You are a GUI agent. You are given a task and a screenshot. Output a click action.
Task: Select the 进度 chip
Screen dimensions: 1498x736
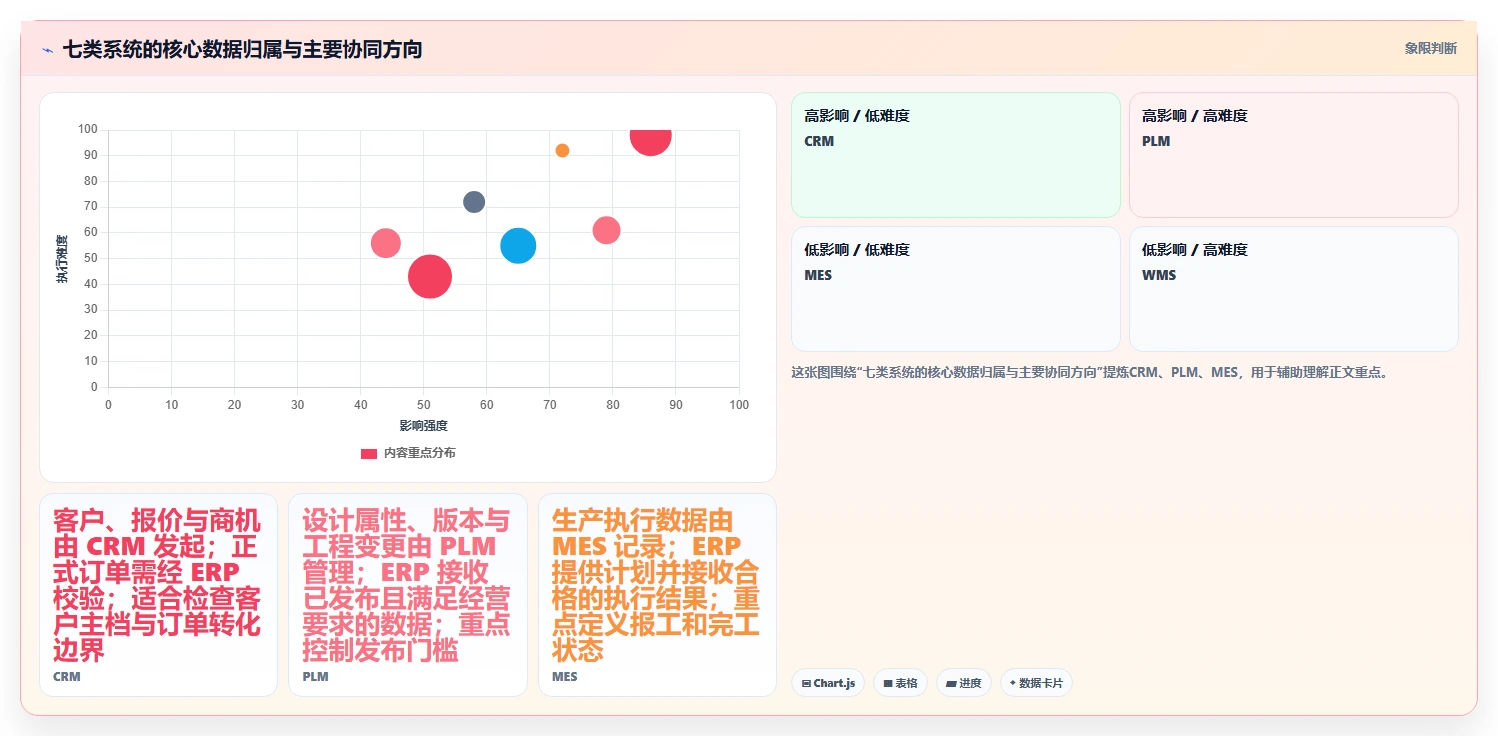964,683
